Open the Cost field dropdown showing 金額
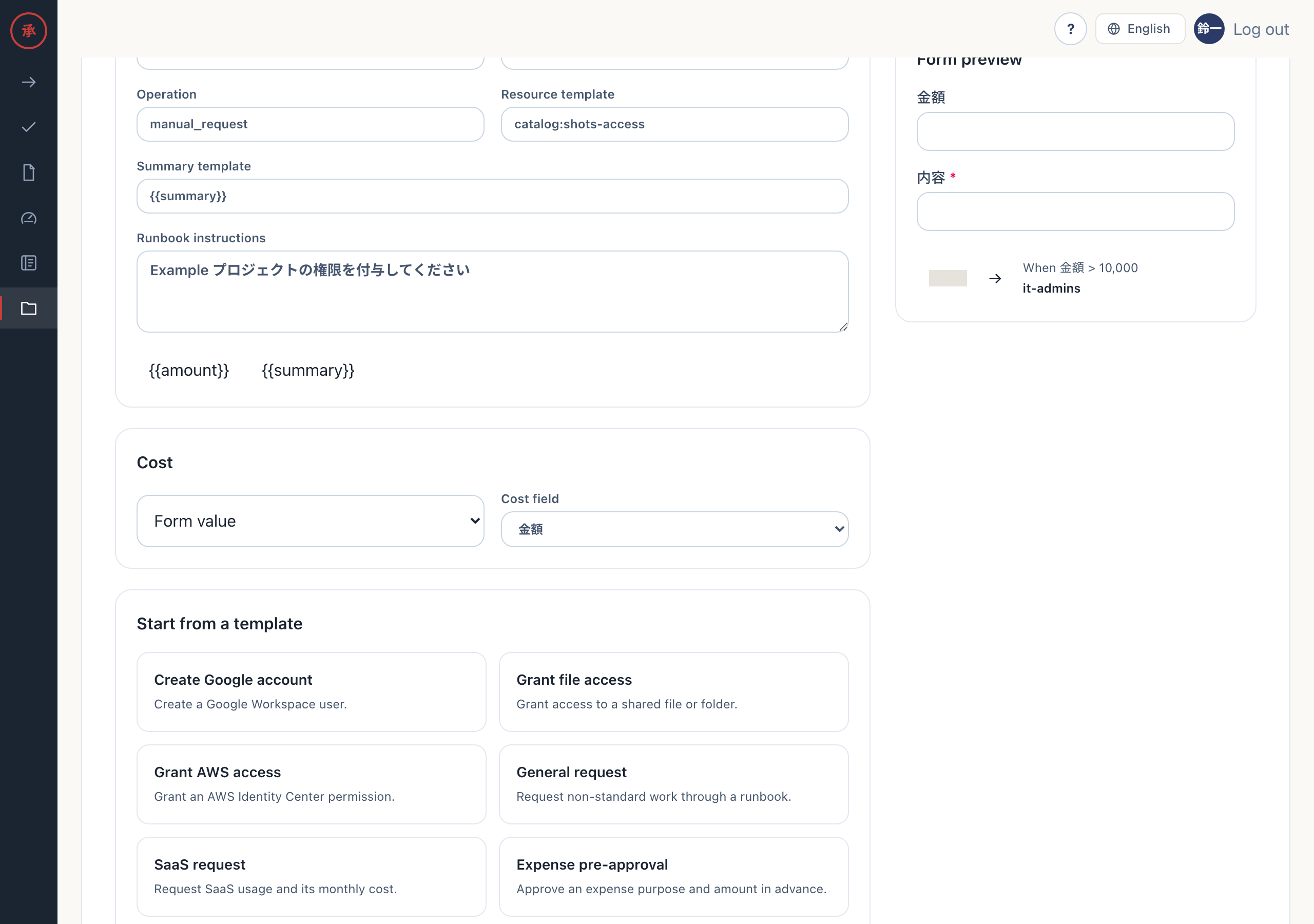1314x924 pixels. click(x=675, y=530)
